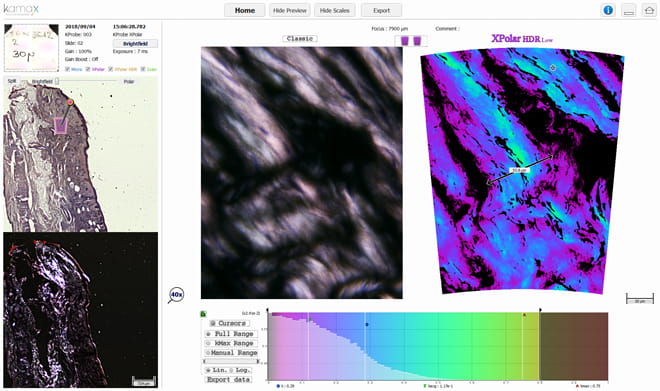The width and height of the screenshot is (660, 391).
Task: Click the 40x magnifier zoom icon
Action: (x=176, y=295)
